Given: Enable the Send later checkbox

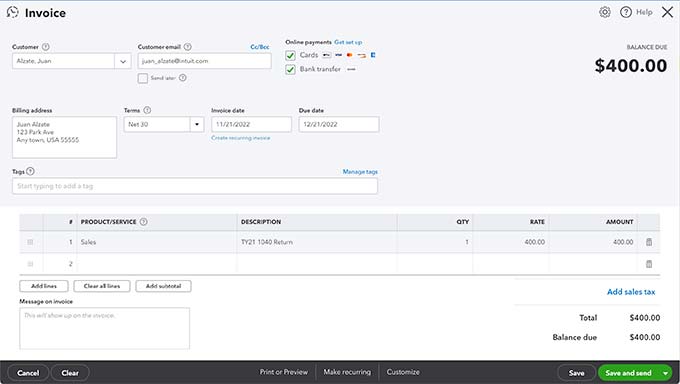Looking at the screenshot, I should [x=143, y=78].
